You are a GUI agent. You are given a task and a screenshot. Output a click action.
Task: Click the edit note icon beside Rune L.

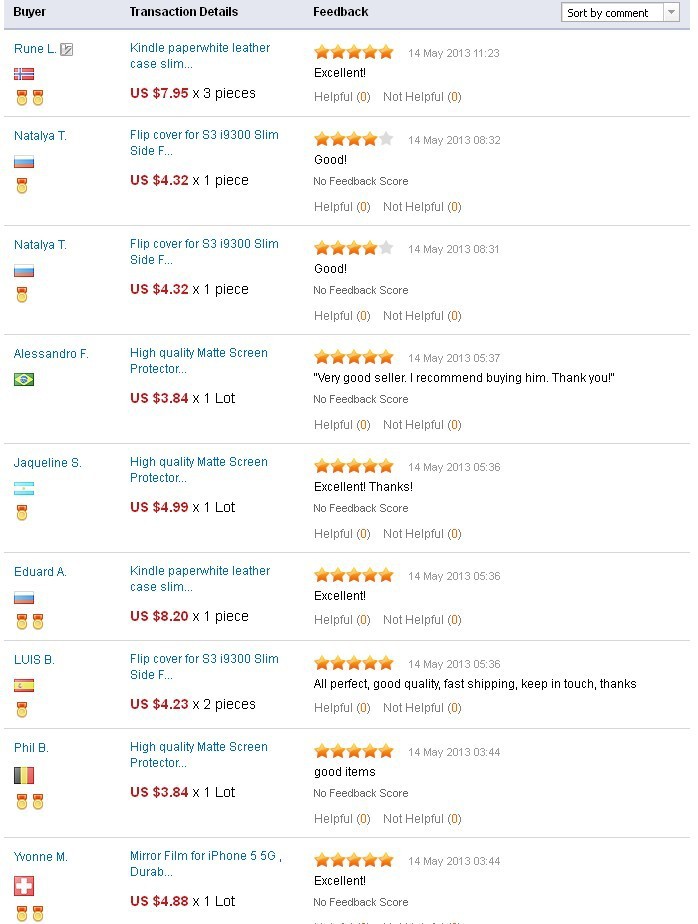[x=67, y=50]
